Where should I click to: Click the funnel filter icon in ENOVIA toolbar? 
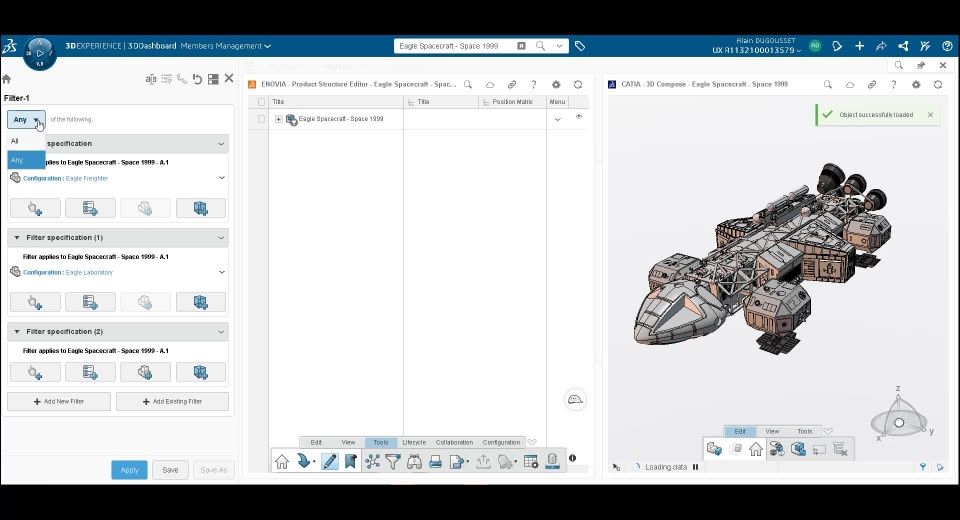(393, 462)
